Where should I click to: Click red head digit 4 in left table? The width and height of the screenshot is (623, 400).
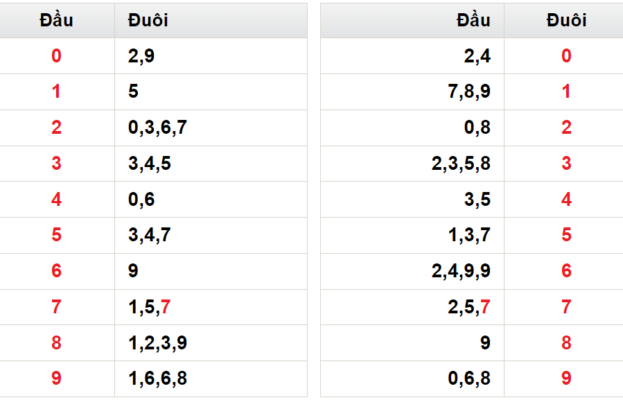56,199
